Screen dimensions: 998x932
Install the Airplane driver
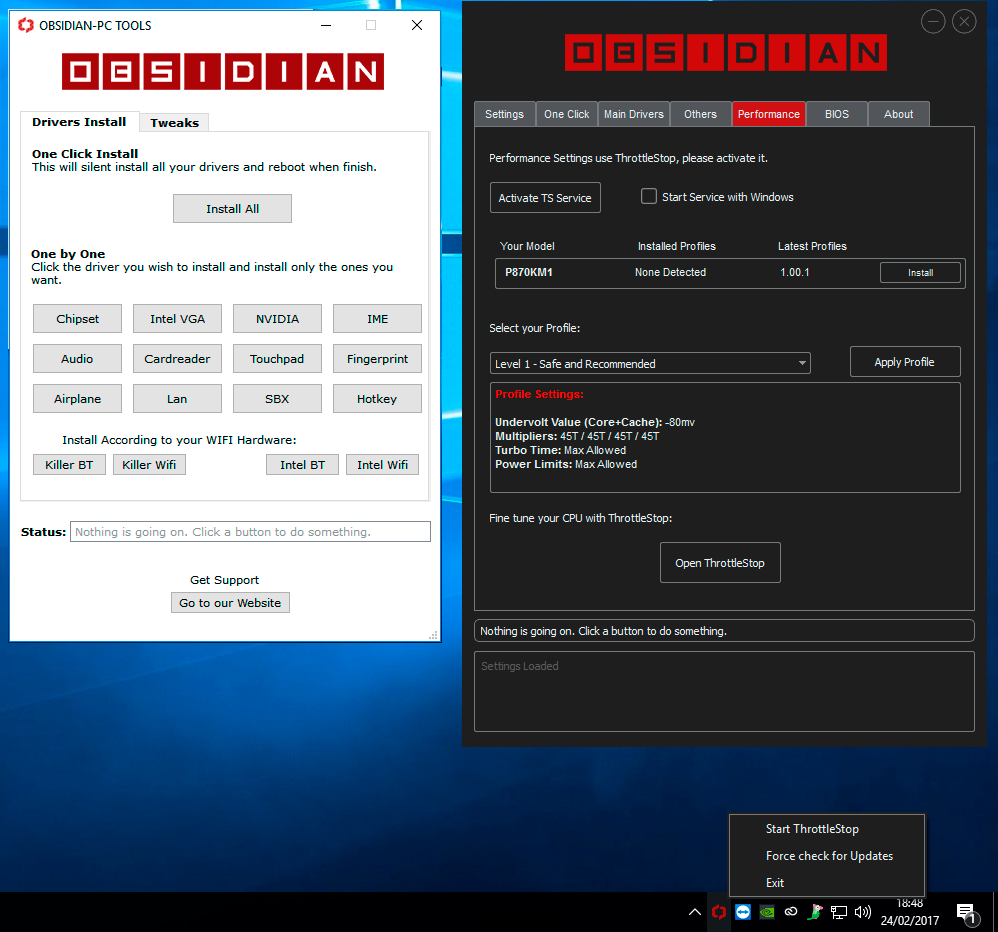click(77, 399)
